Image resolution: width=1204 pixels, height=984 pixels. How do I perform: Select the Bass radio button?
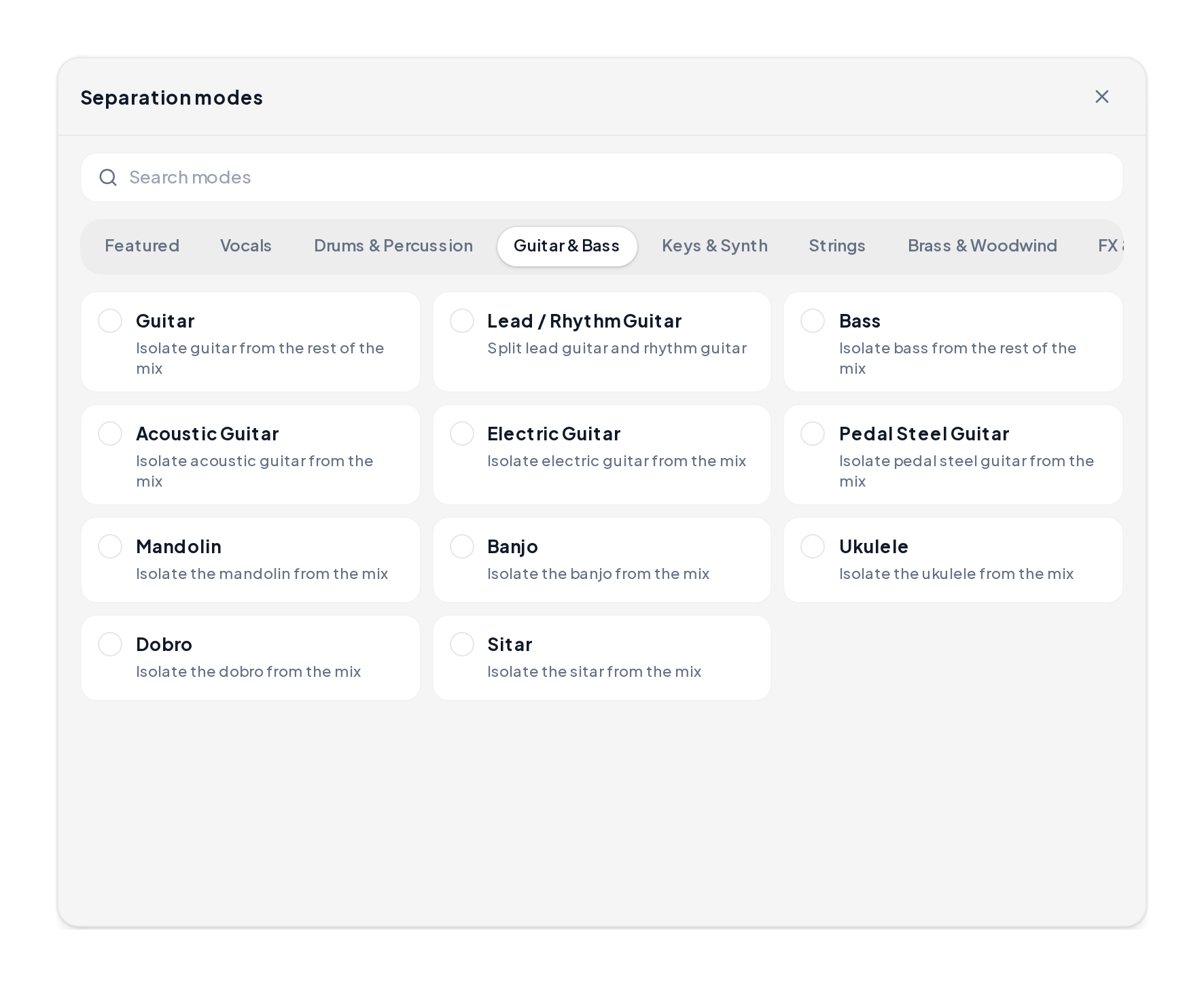(x=813, y=321)
